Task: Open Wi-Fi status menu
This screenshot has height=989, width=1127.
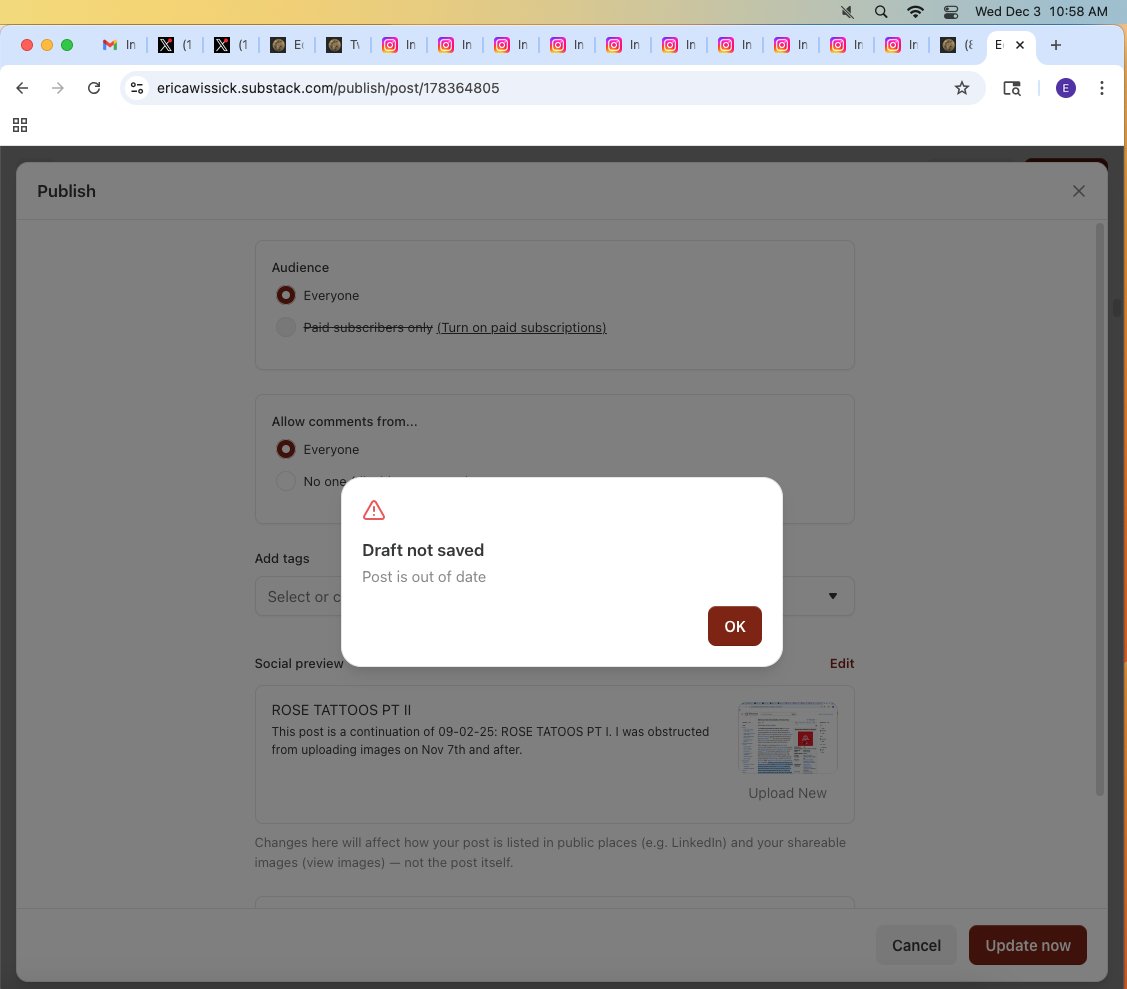Action: point(915,12)
